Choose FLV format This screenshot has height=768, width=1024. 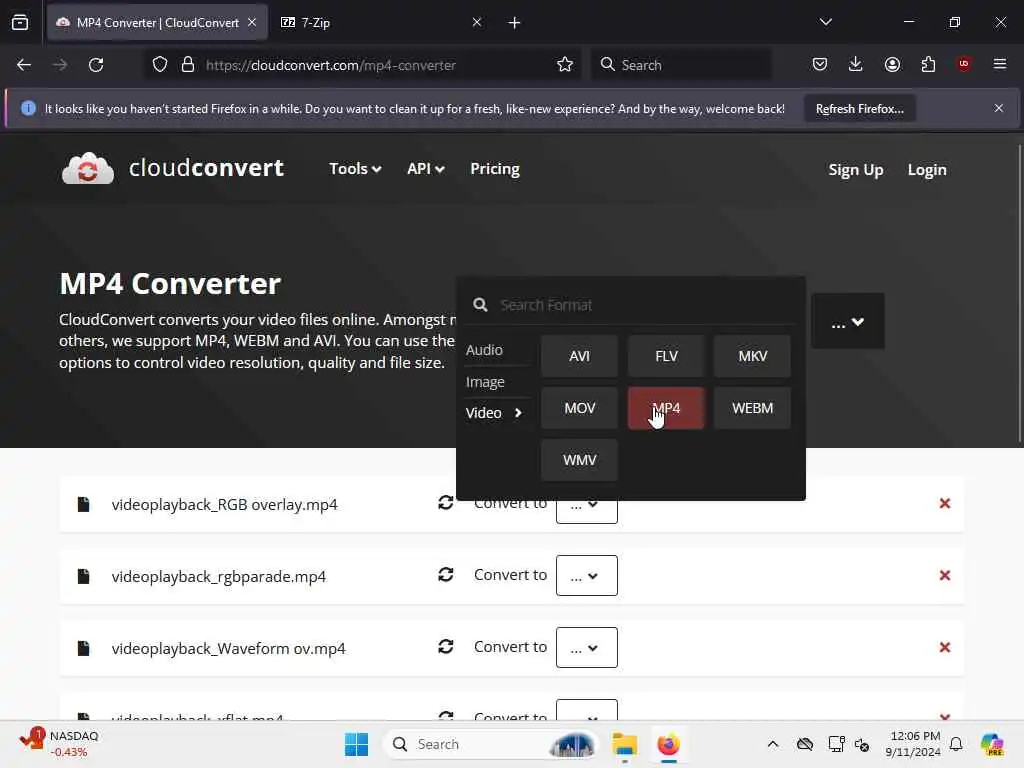[x=666, y=356]
